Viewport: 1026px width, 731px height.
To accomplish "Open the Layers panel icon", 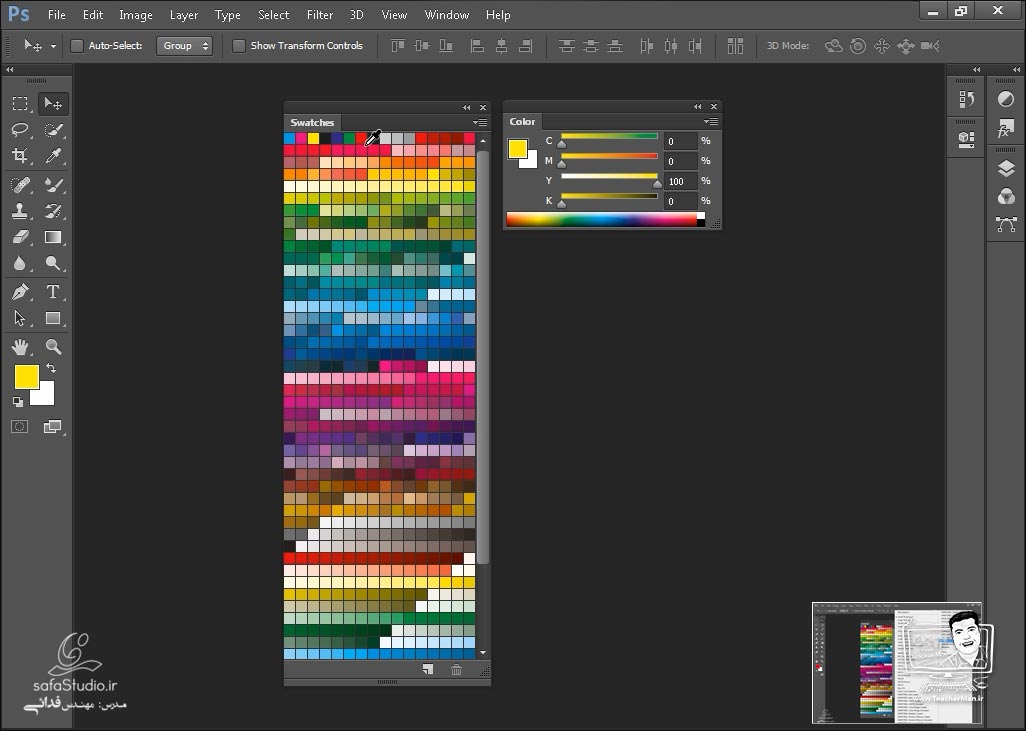I will [x=1006, y=168].
